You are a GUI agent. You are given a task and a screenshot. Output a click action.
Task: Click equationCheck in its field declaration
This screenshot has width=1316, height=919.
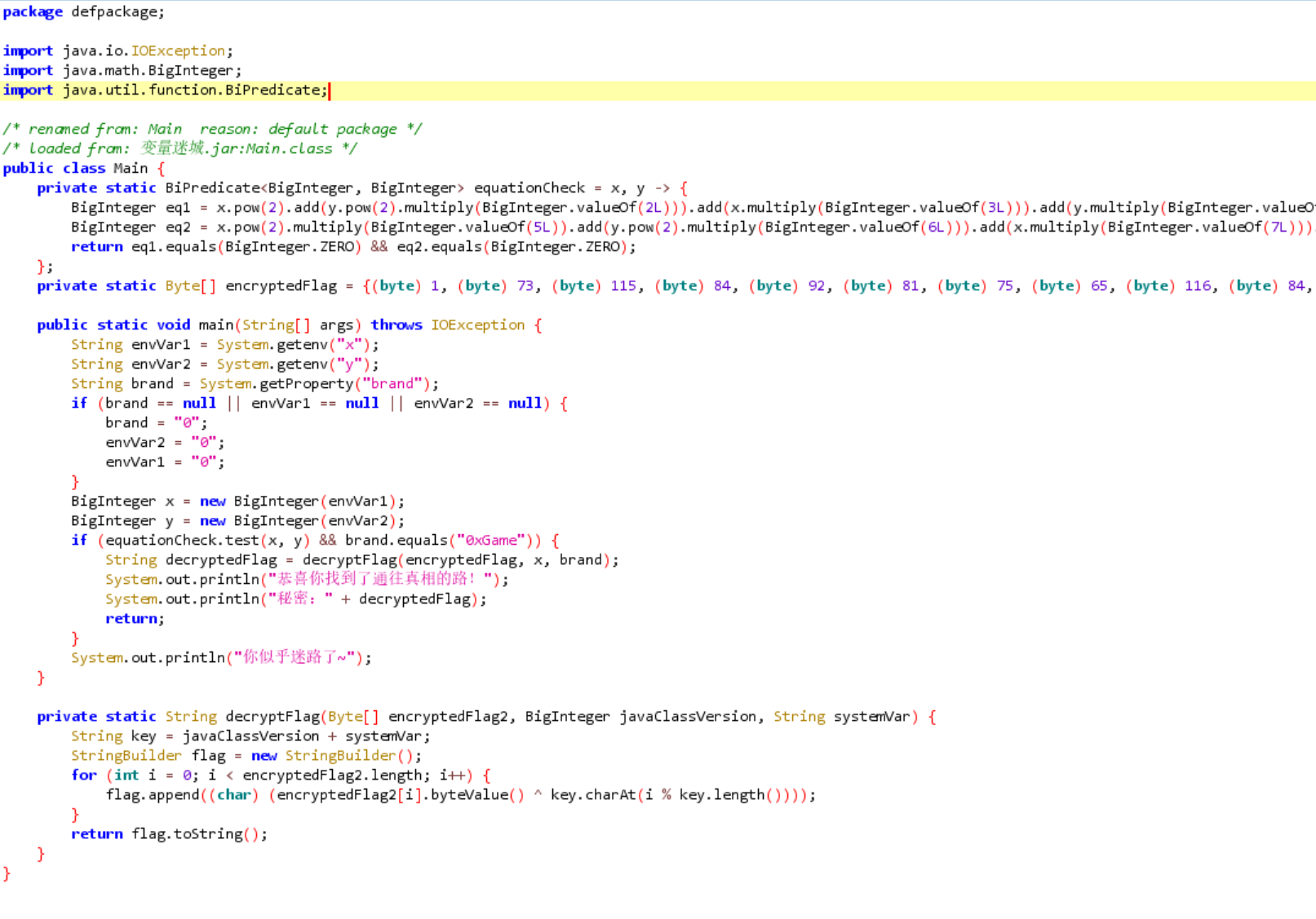pyautogui.click(x=529, y=188)
